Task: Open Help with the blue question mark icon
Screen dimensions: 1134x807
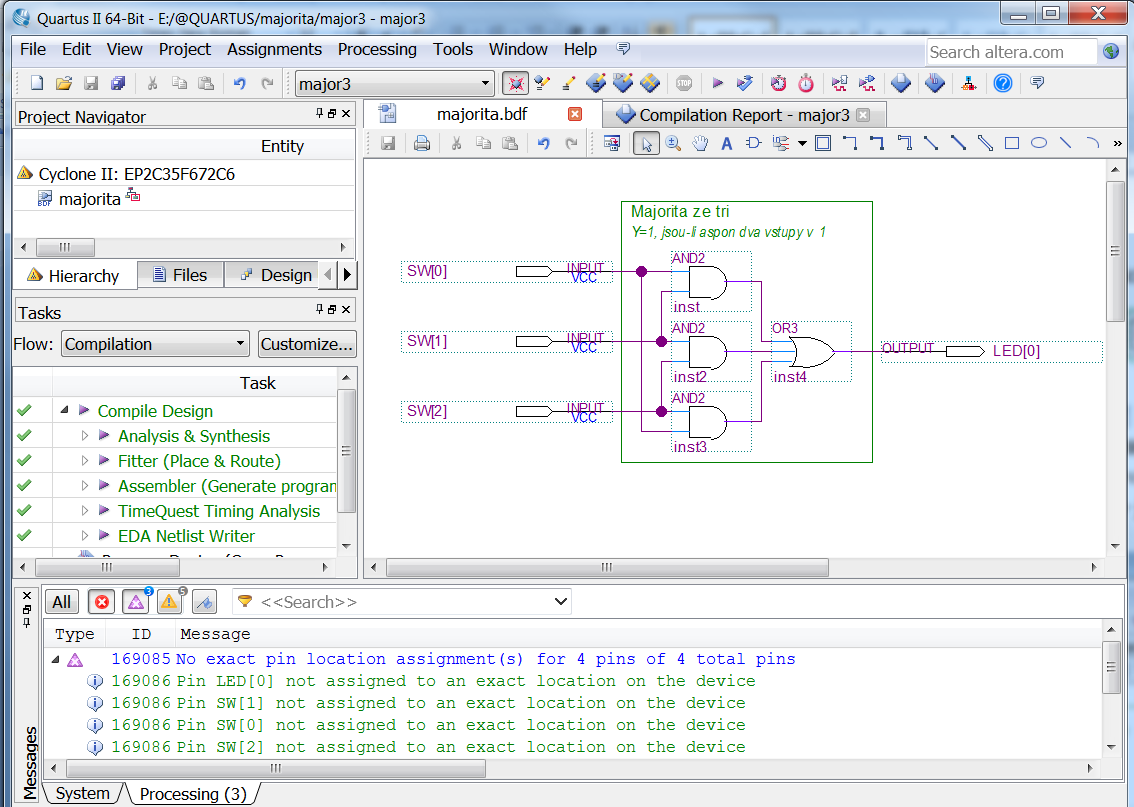Action: point(1002,83)
